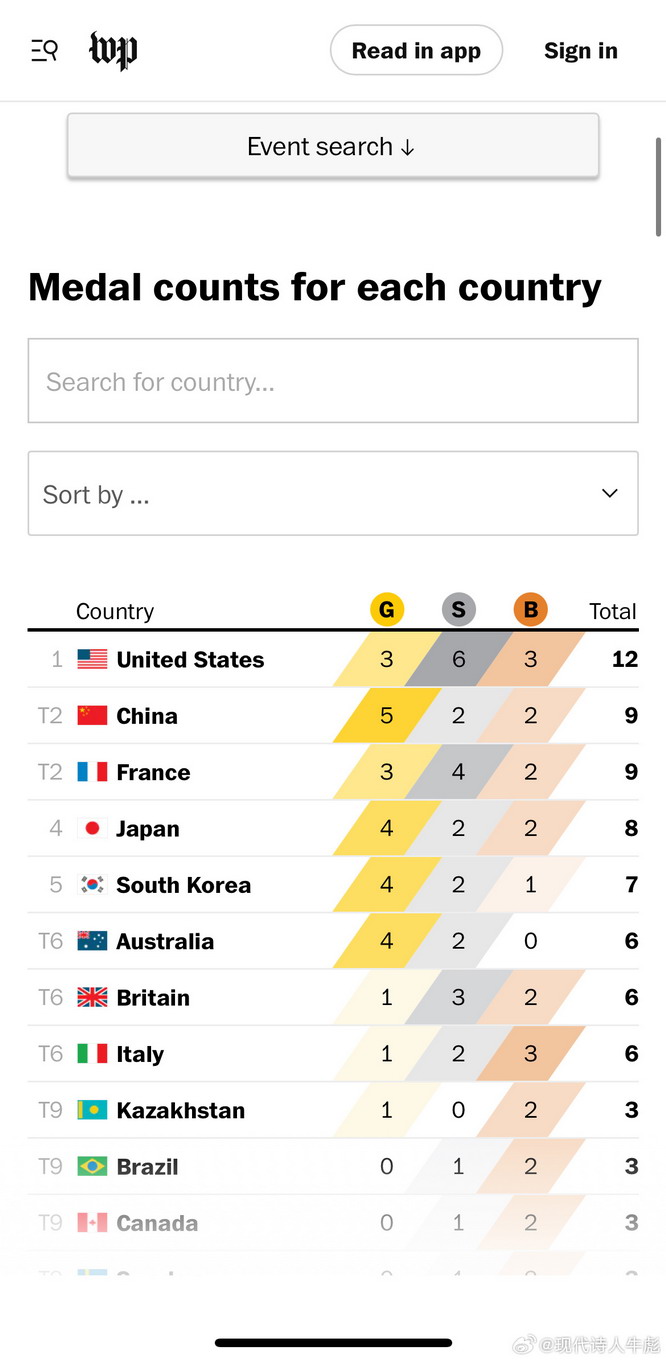Viewport: 666px width, 1361px height.
Task: Focus the Search for country field
Action: tap(332, 381)
